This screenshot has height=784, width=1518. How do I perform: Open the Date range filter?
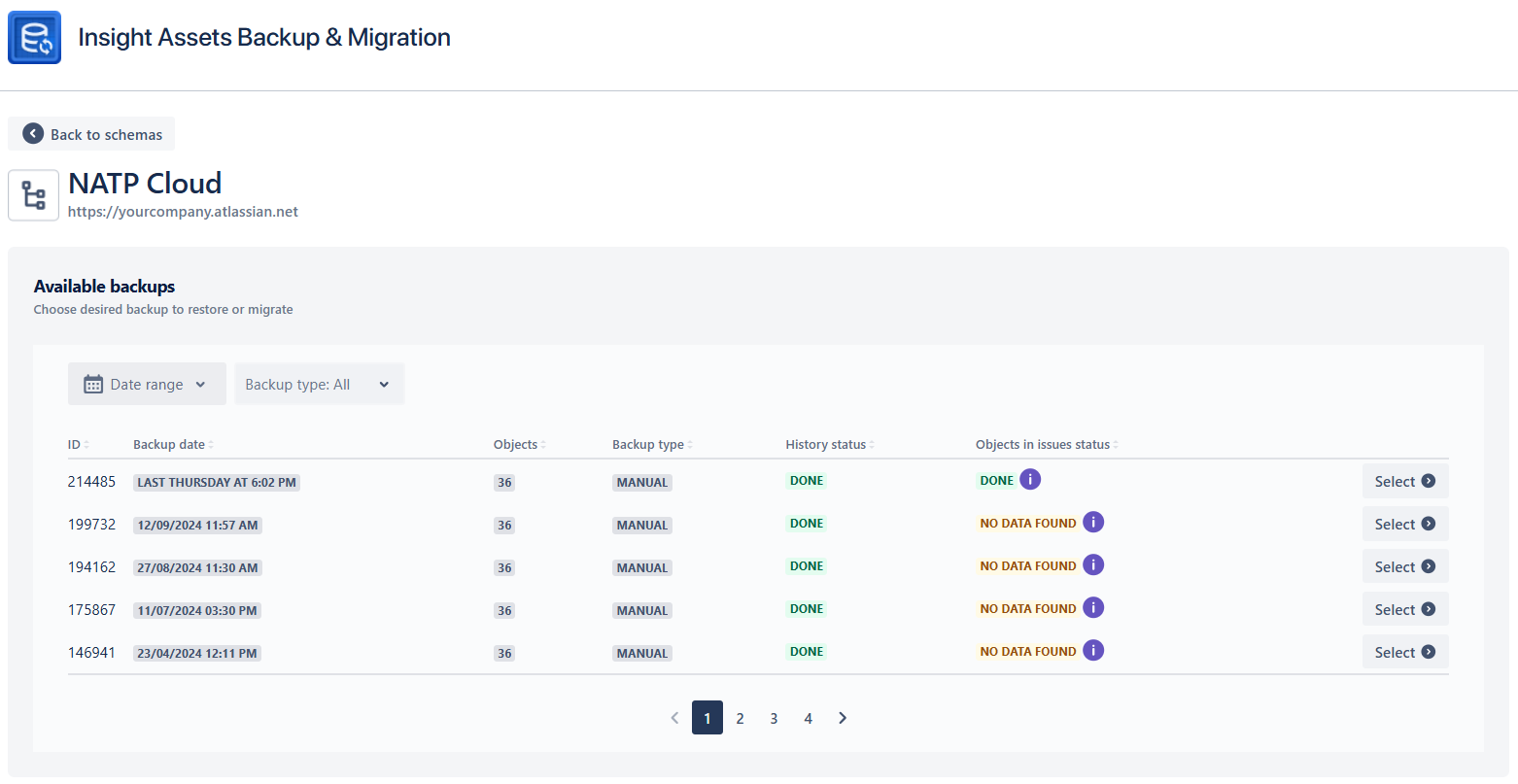coord(147,384)
